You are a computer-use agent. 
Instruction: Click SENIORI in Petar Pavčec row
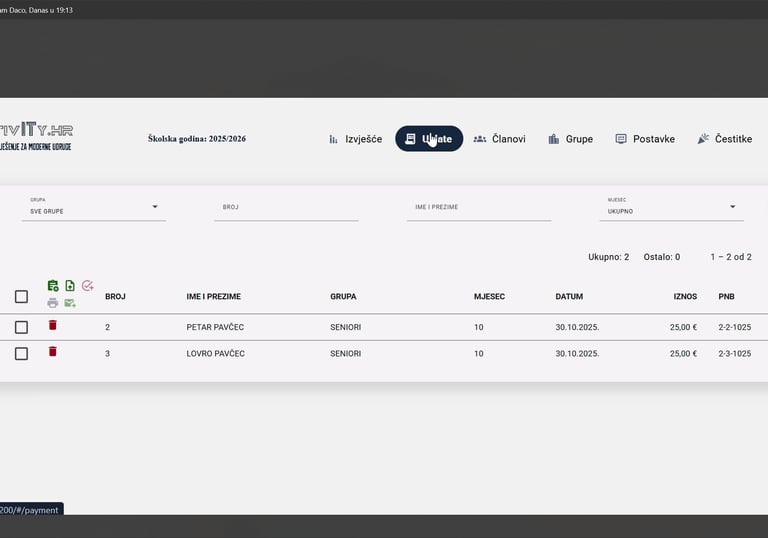point(345,327)
